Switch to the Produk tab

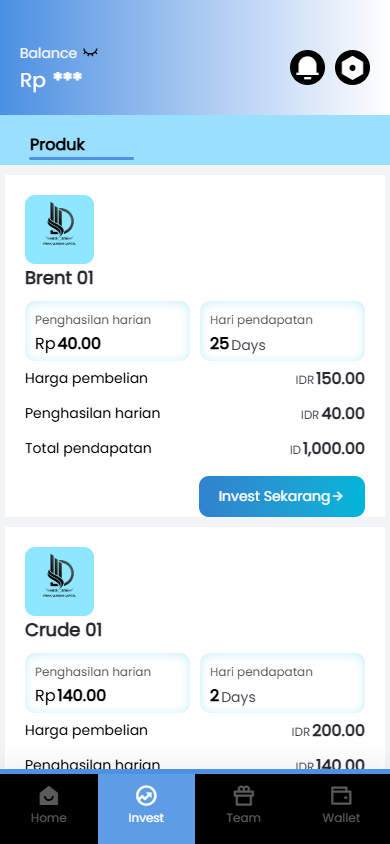point(58,144)
